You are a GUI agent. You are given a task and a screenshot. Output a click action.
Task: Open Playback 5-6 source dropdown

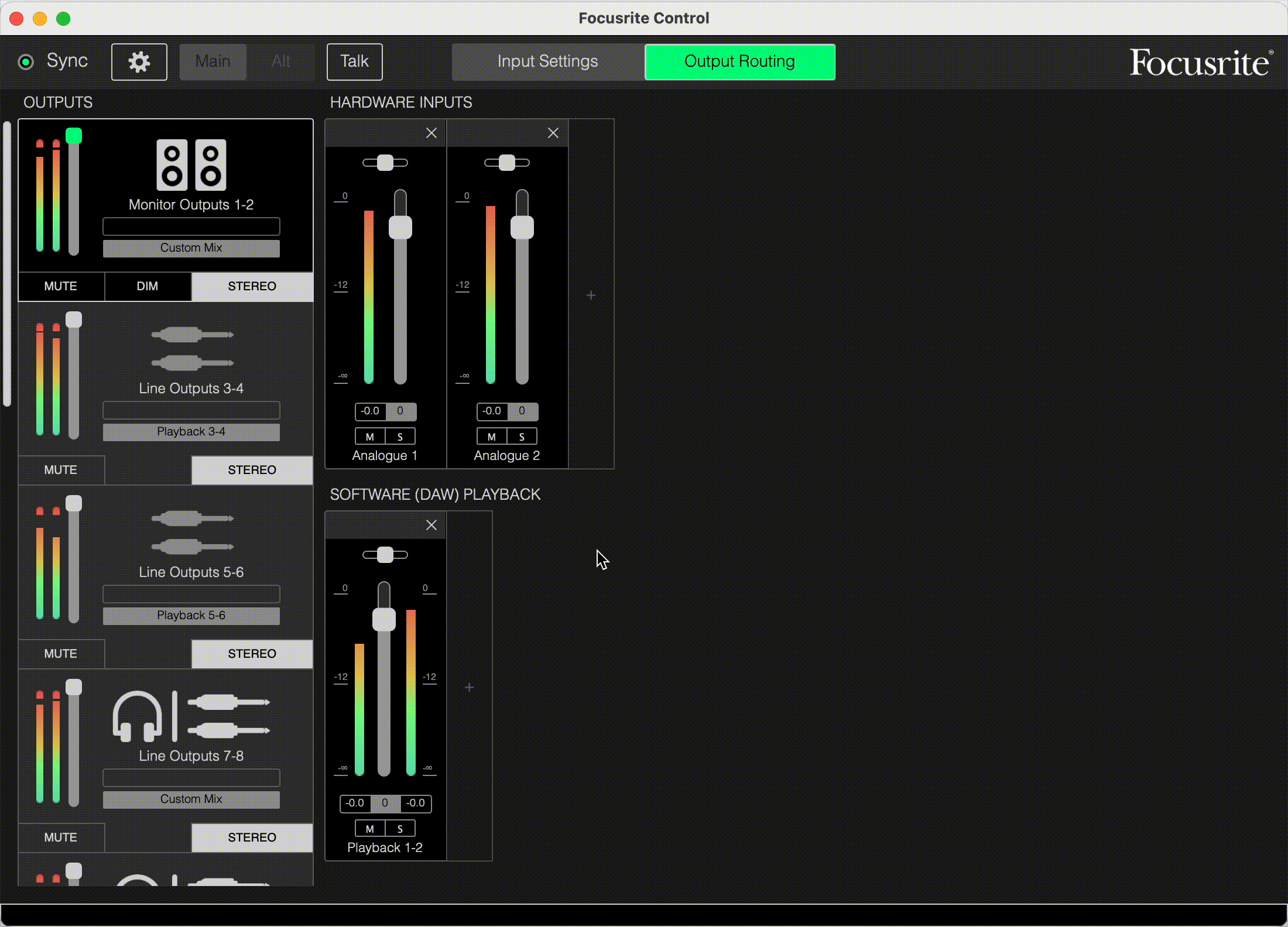[191, 616]
